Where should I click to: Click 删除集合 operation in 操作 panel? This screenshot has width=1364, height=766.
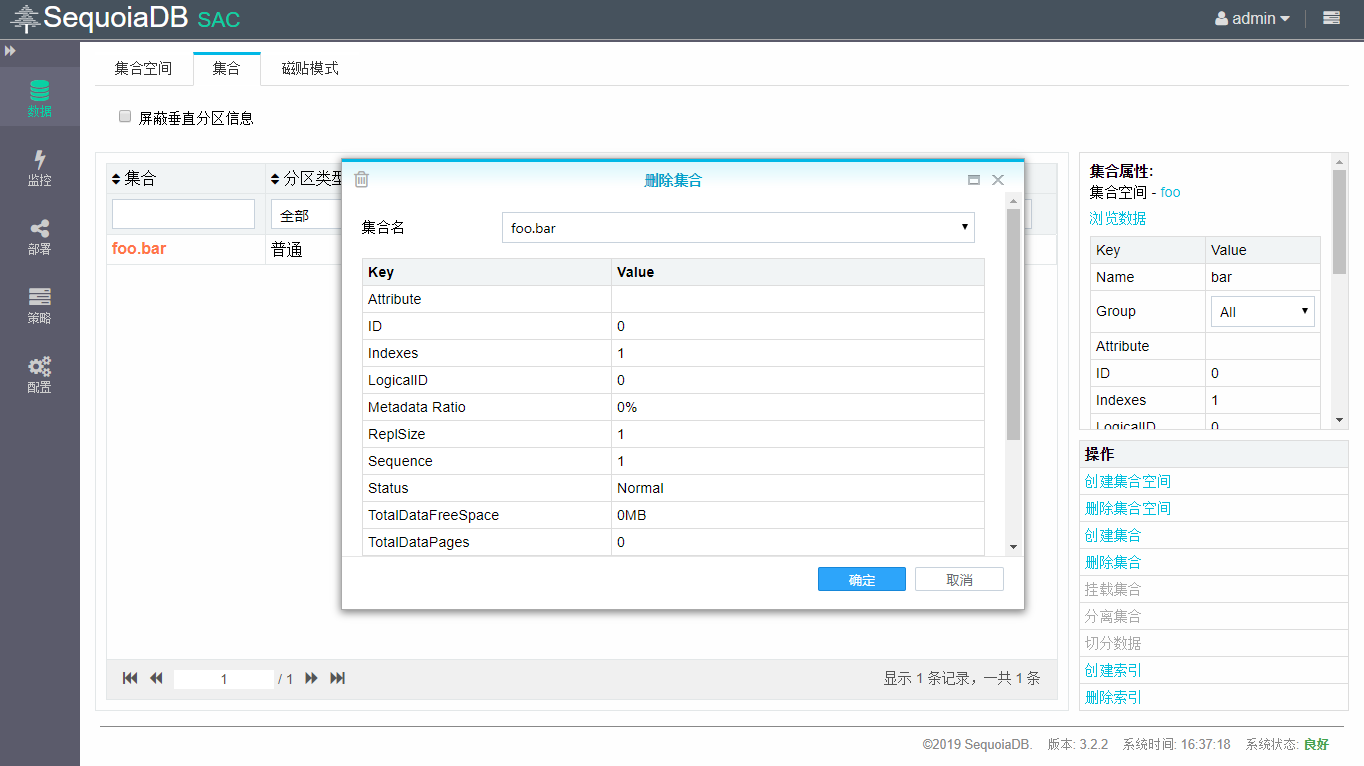click(1113, 562)
